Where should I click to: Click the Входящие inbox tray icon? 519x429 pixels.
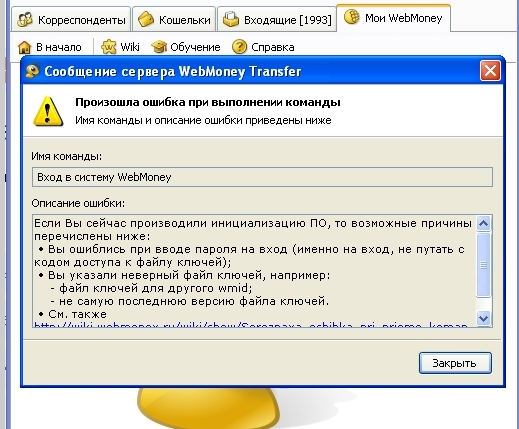click(x=231, y=19)
